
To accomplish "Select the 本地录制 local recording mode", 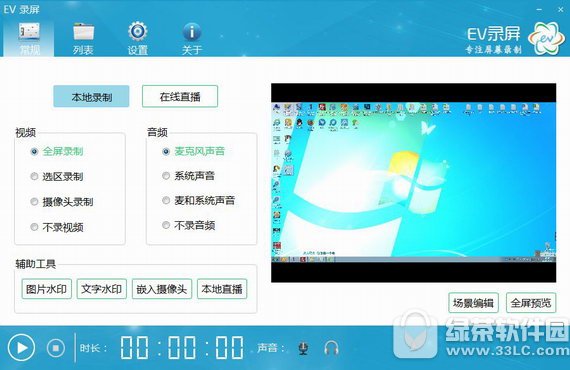I will tap(91, 97).
